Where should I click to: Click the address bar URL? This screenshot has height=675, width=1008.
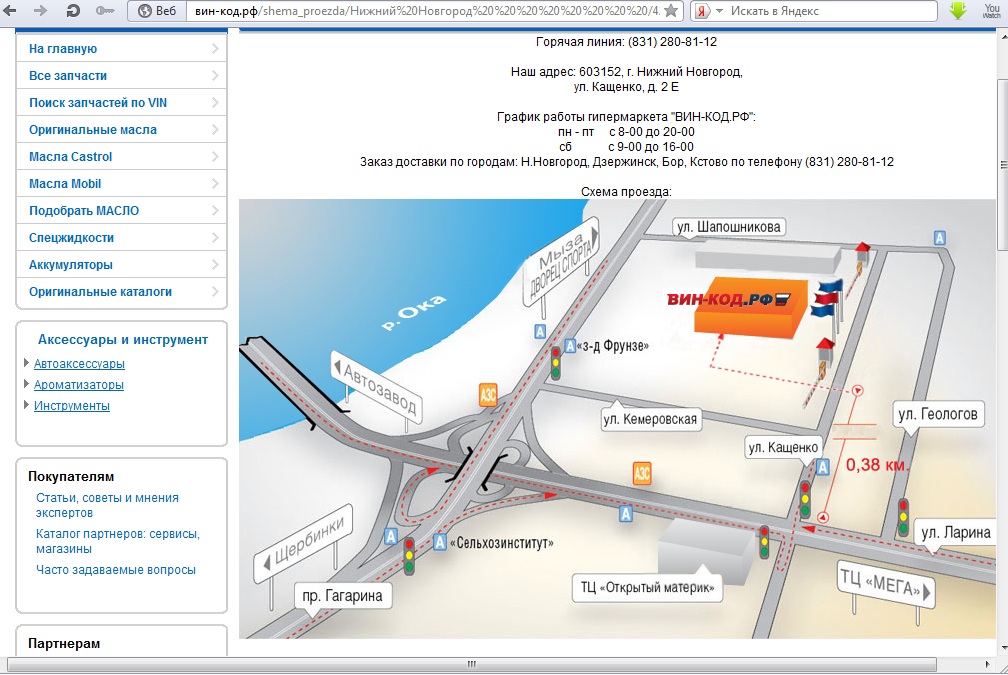pos(427,11)
